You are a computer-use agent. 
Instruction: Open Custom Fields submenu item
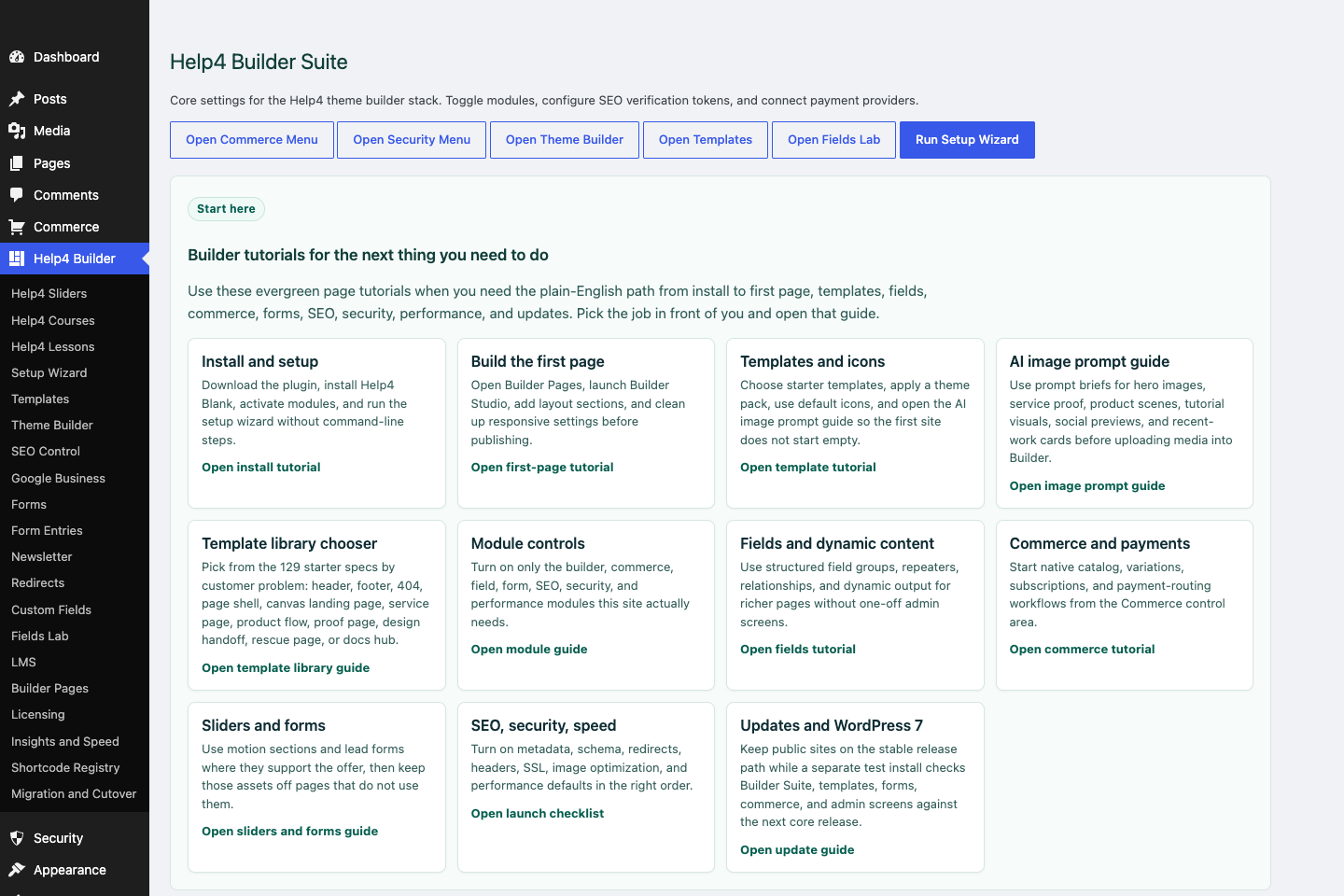coord(51,609)
